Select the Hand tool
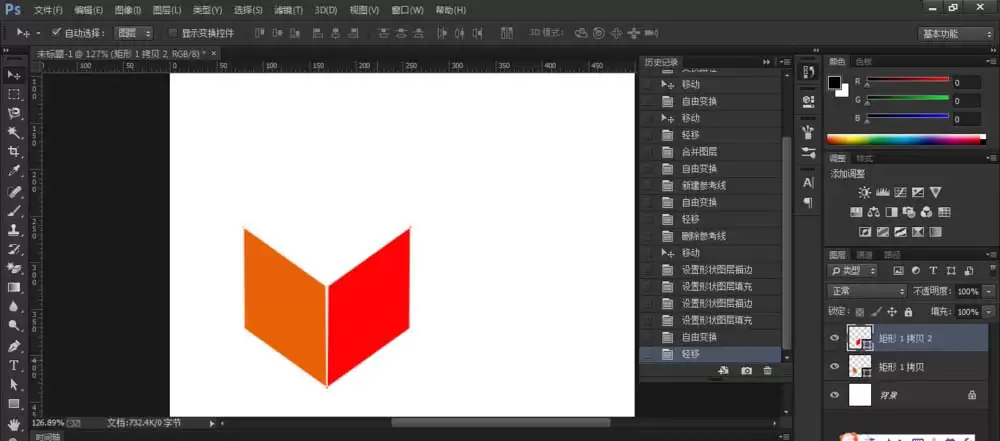This screenshot has height=441, width=1000. (x=13, y=423)
